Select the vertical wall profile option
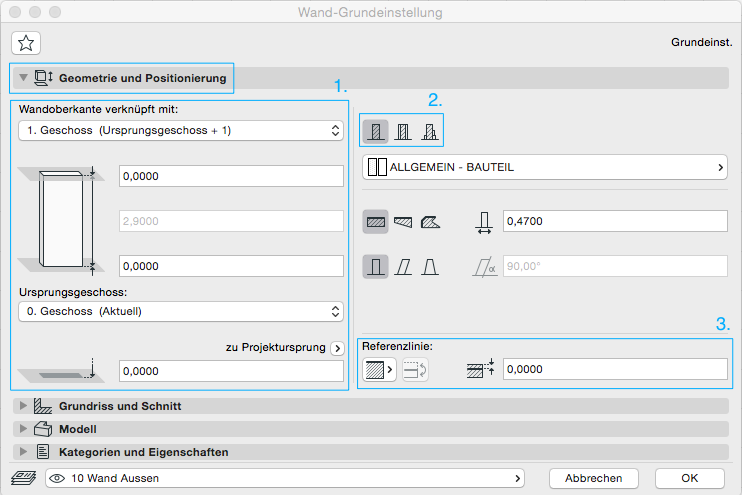 (x=376, y=267)
